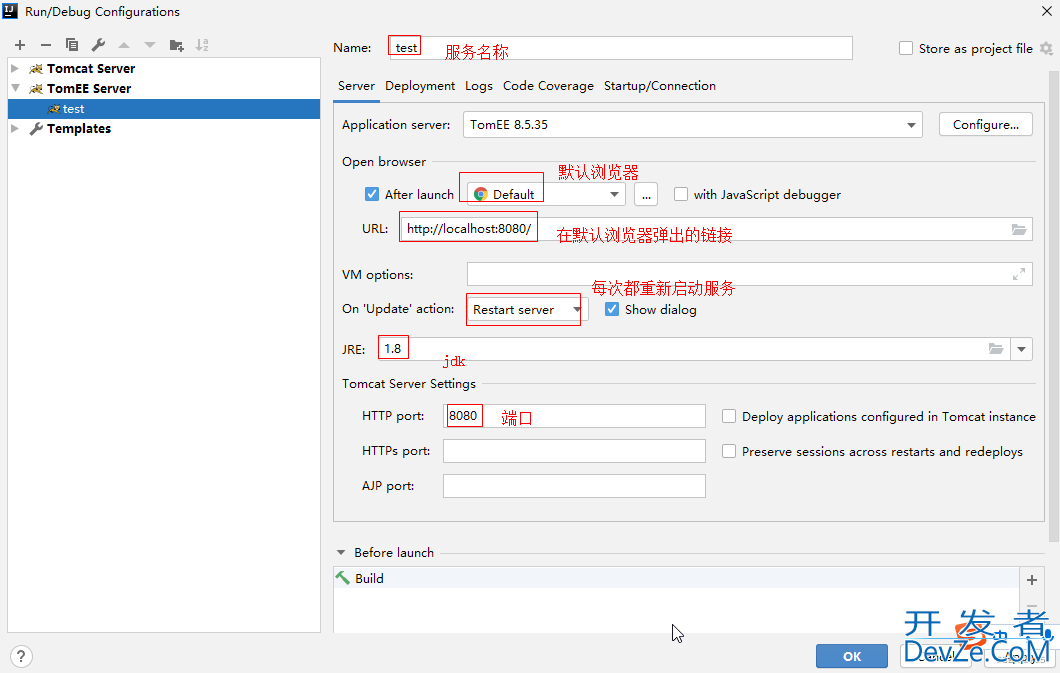
Task: Browse for JRE folder icon
Action: coord(996,349)
